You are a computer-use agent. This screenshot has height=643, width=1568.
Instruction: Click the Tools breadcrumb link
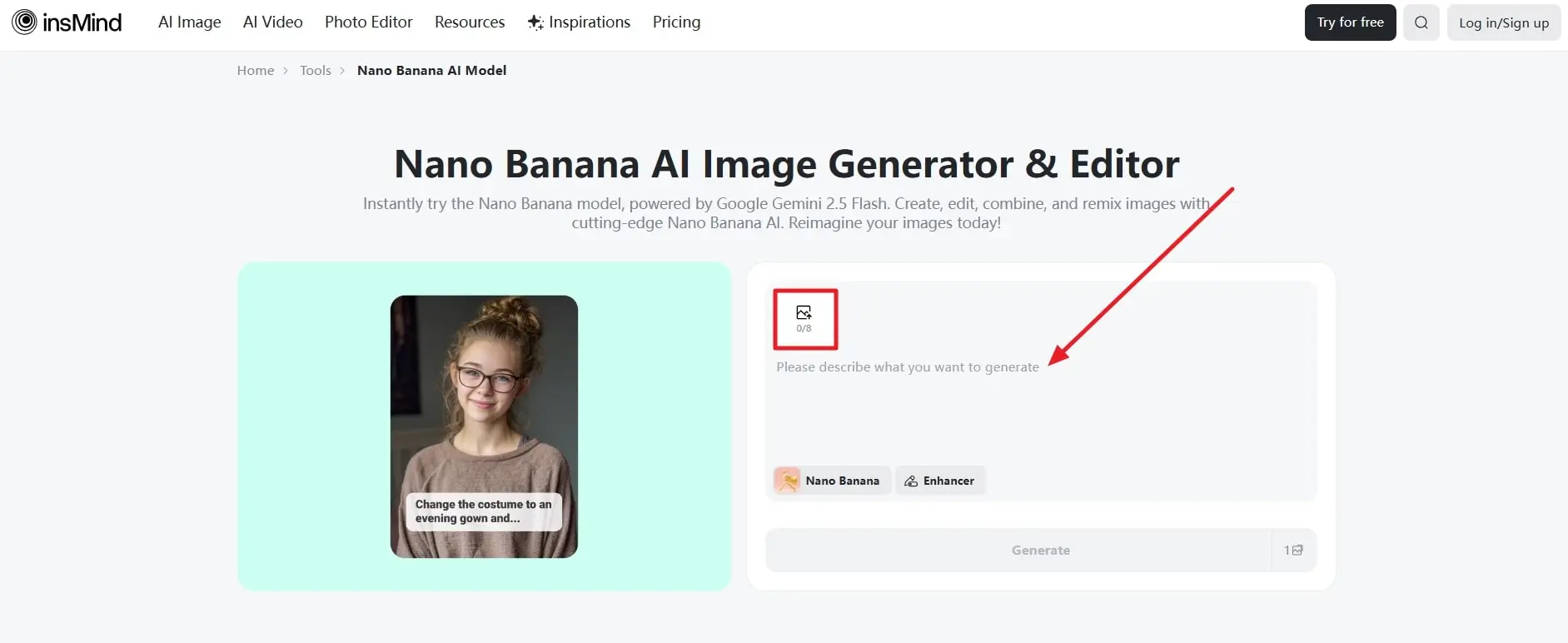pos(315,71)
